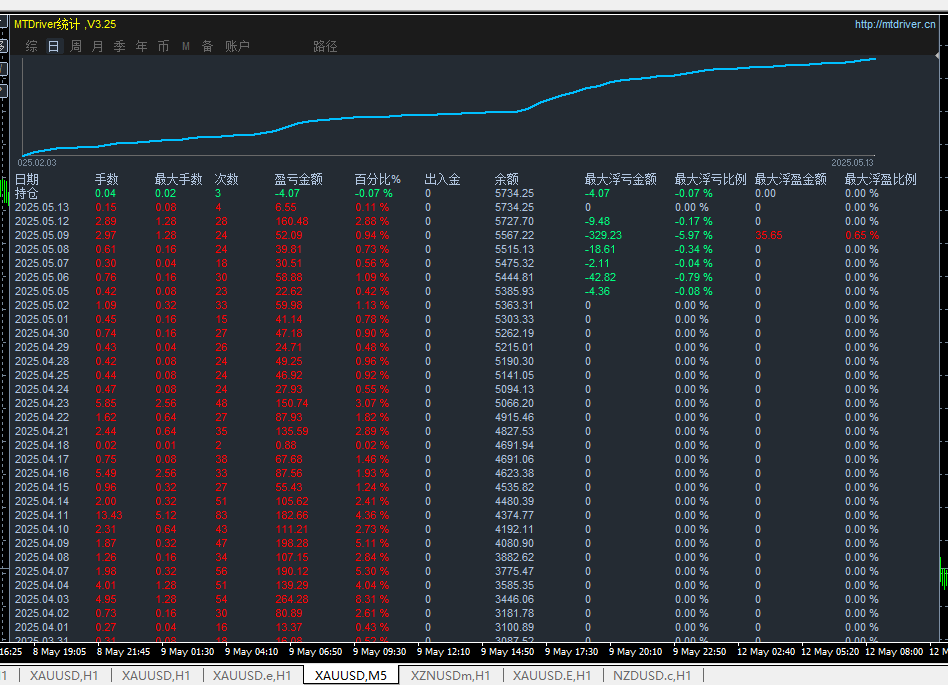Screen dimensions: 948x686
Task: Click the 路径 path button
Action: pyautogui.click(x=325, y=46)
